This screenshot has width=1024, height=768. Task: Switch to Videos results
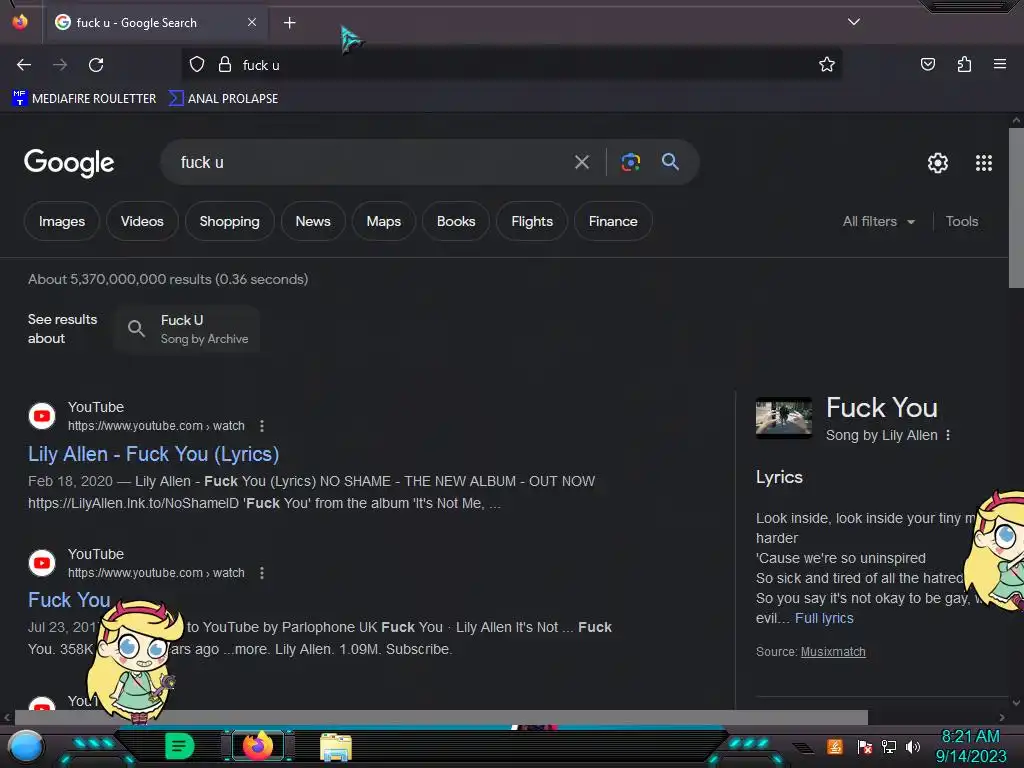142,221
